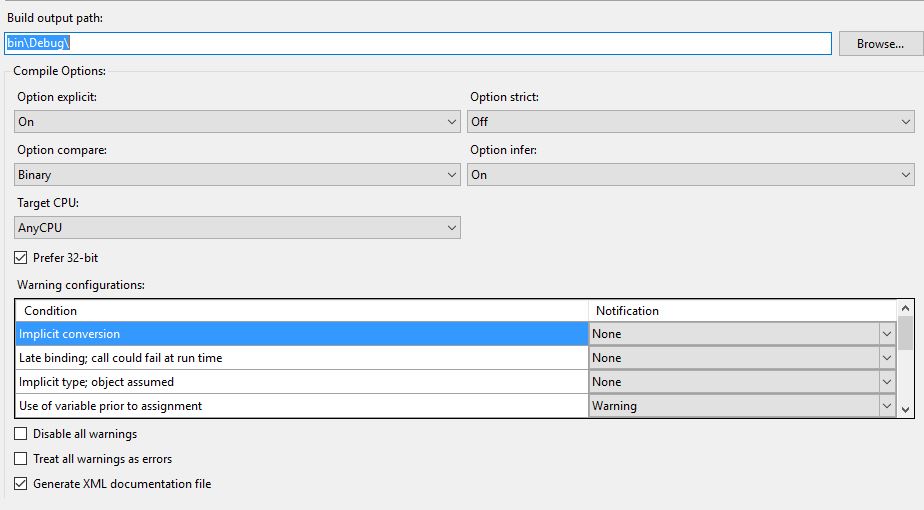Enable Disable all warnings checkbox
This screenshot has height=510, width=924.
click(22, 434)
